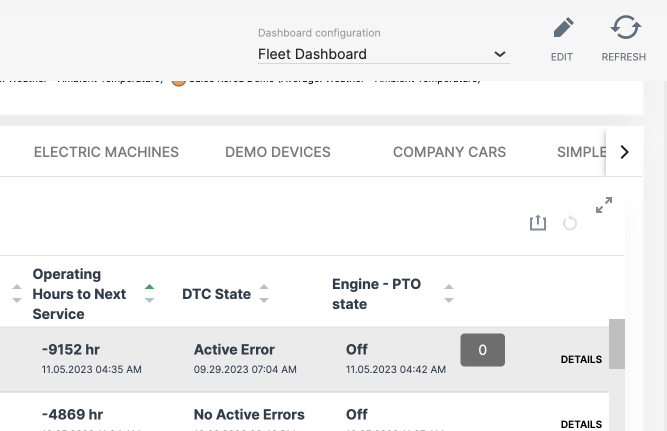
Task: Open the Demo Devices tab
Action: [278, 152]
